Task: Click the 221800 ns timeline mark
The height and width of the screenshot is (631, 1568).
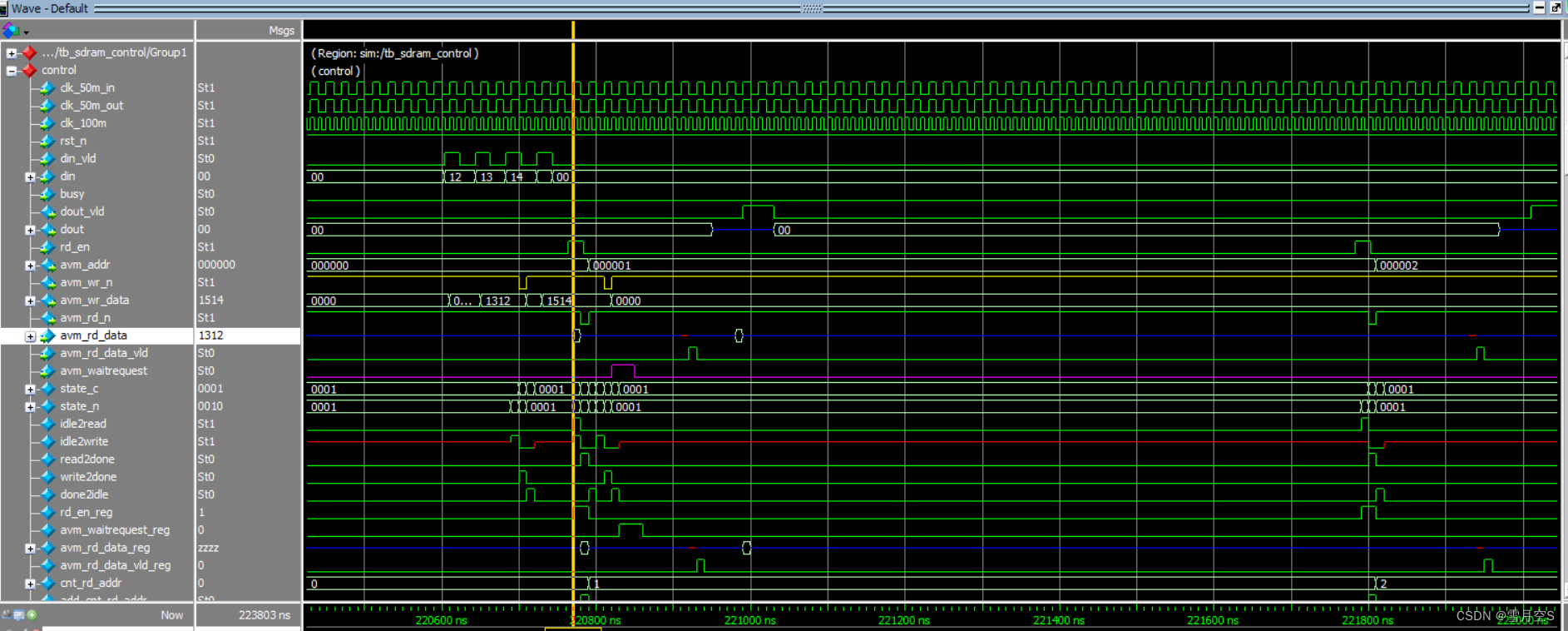Action: (x=1367, y=620)
